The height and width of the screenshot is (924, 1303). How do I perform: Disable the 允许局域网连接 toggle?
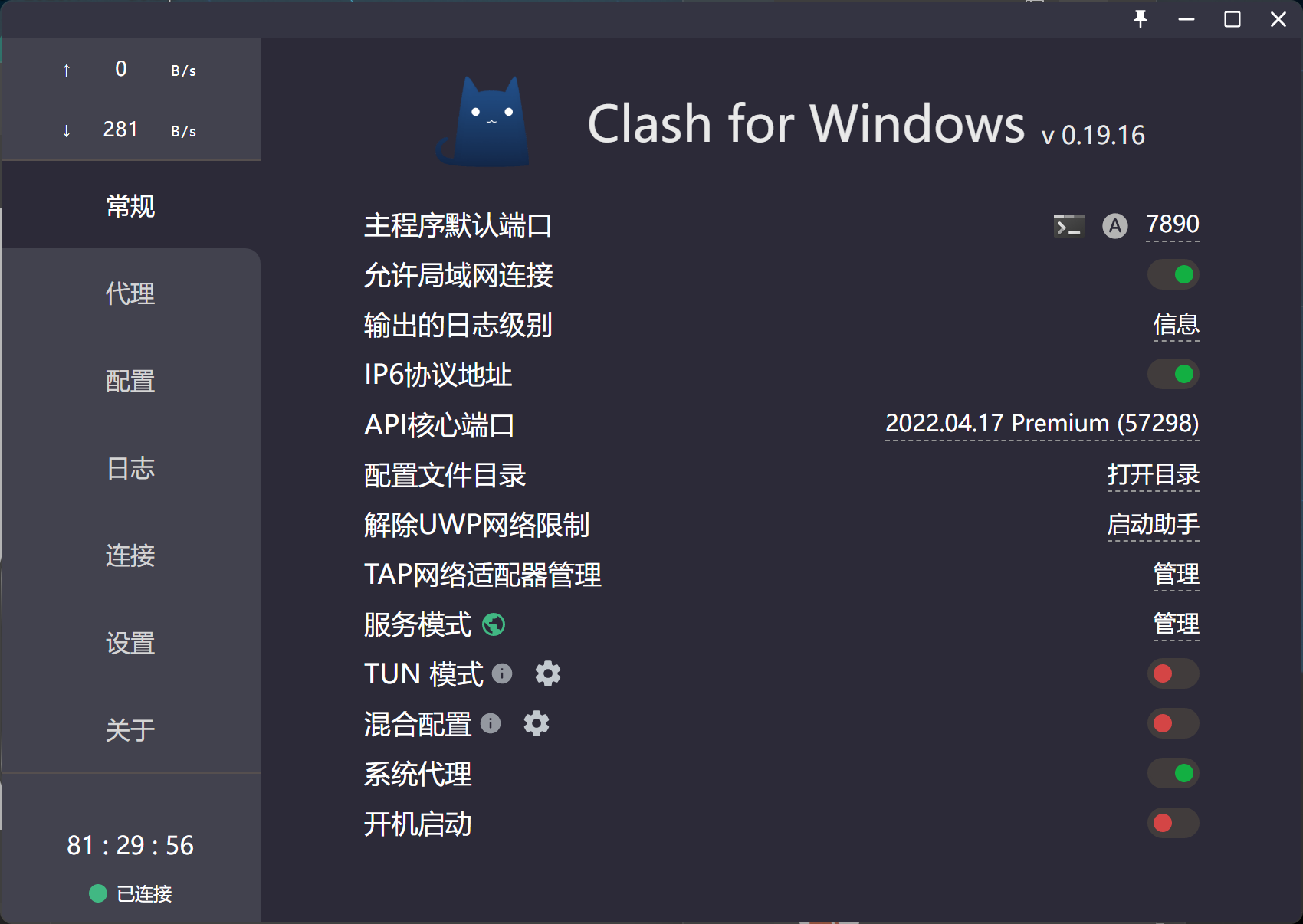(x=1173, y=275)
